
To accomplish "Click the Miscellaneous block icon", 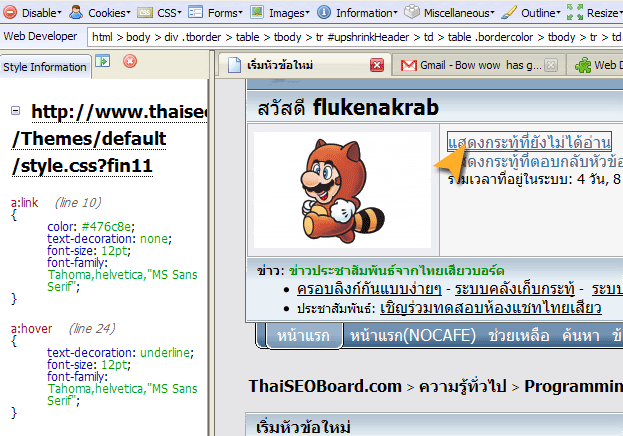I will coord(412,12).
